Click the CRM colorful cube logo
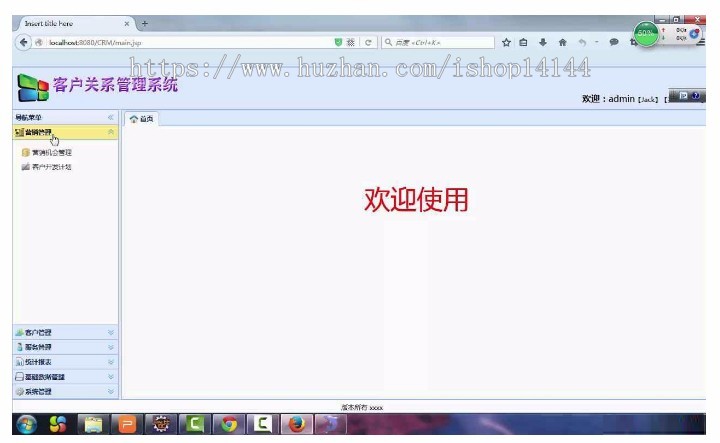The width and height of the screenshot is (720, 443). click(33, 87)
